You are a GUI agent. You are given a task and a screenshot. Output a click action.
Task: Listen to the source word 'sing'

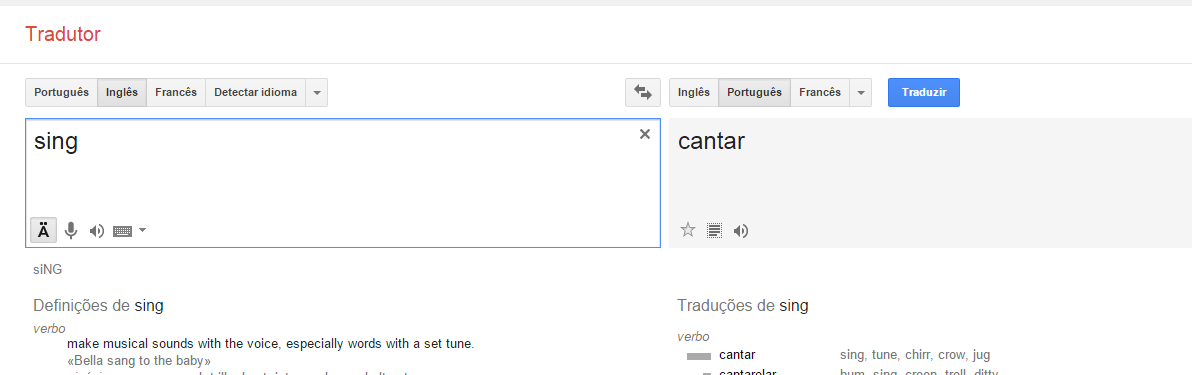tap(97, 230)
